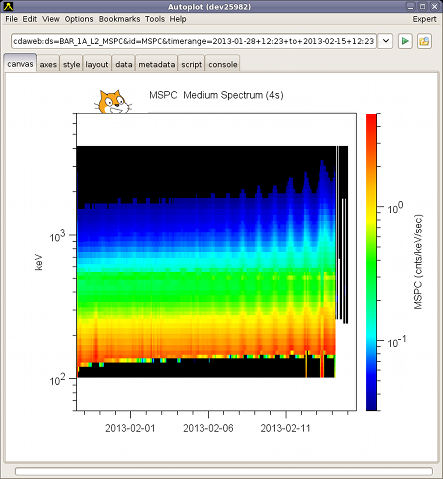
Task: Switch to the console tab
Action: click(223, 64)
